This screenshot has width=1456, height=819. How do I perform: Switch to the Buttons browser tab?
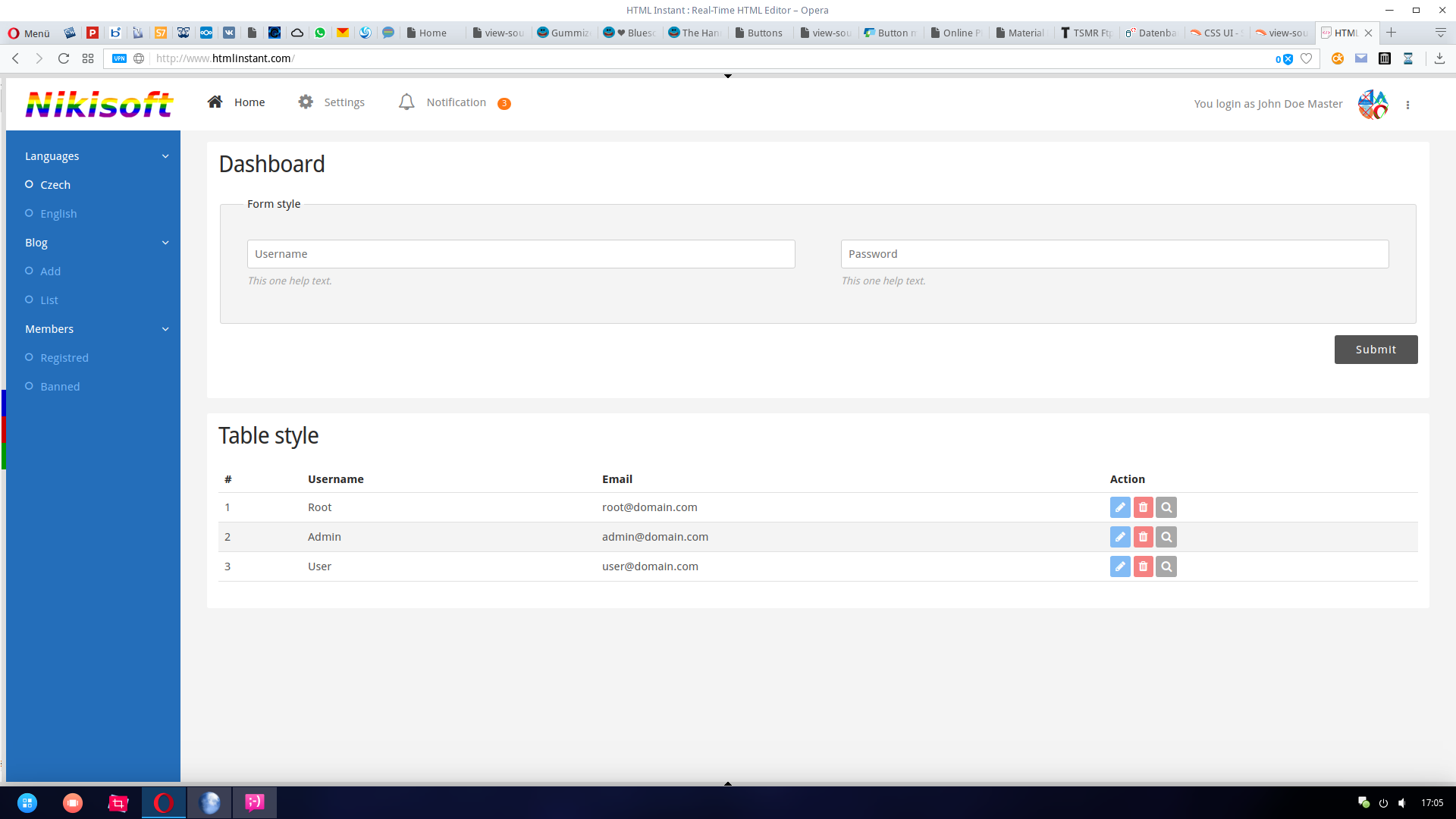tap(761, 33)
